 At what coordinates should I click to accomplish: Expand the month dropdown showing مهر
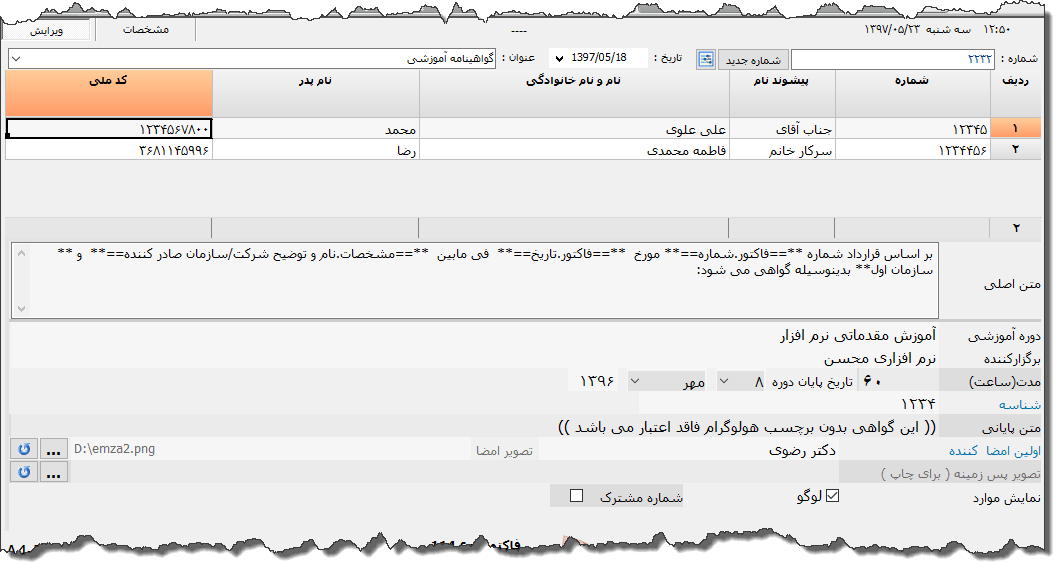point(635,381)
